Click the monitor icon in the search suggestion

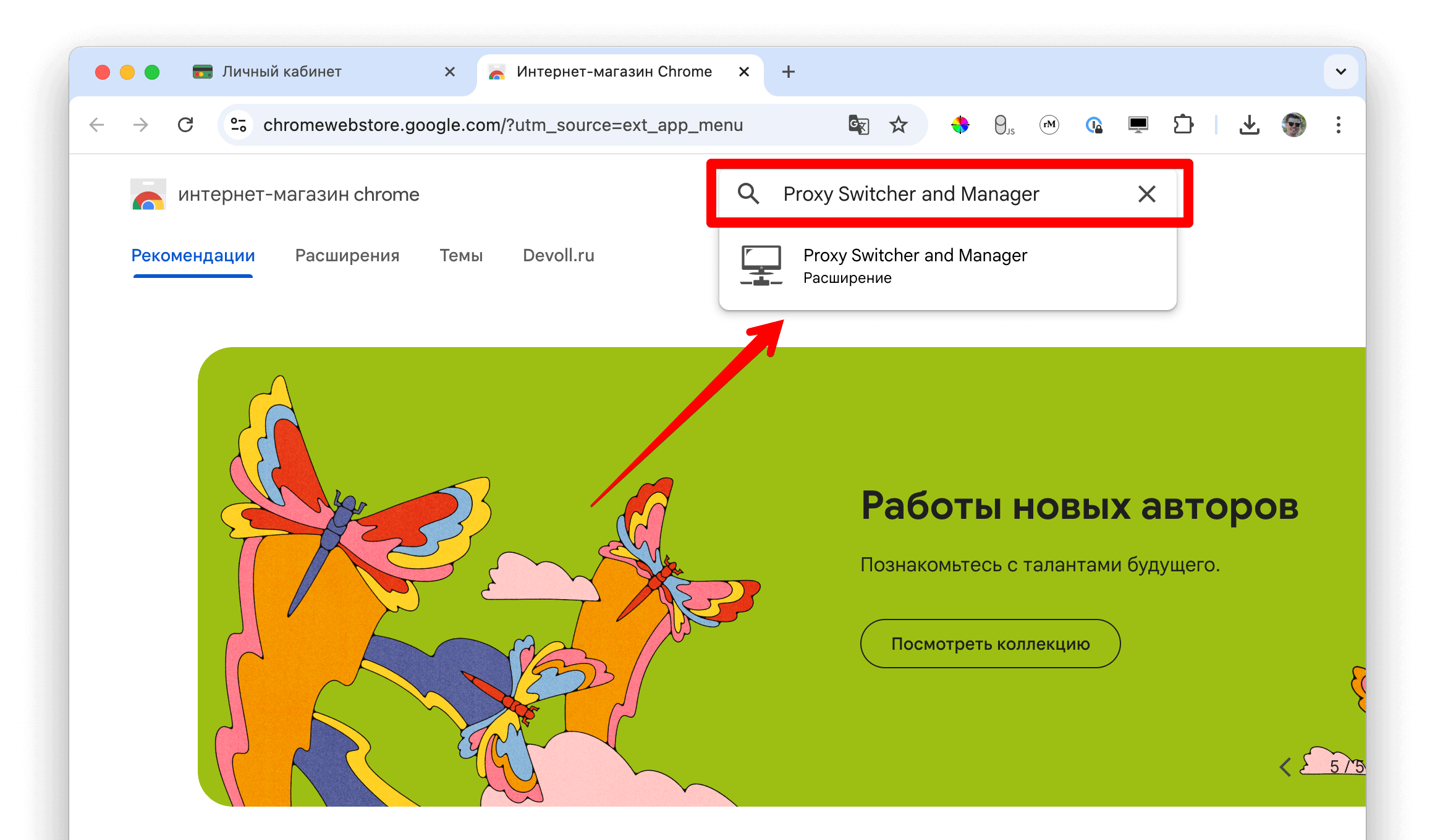pyautogui.click(x=761, y=266)
